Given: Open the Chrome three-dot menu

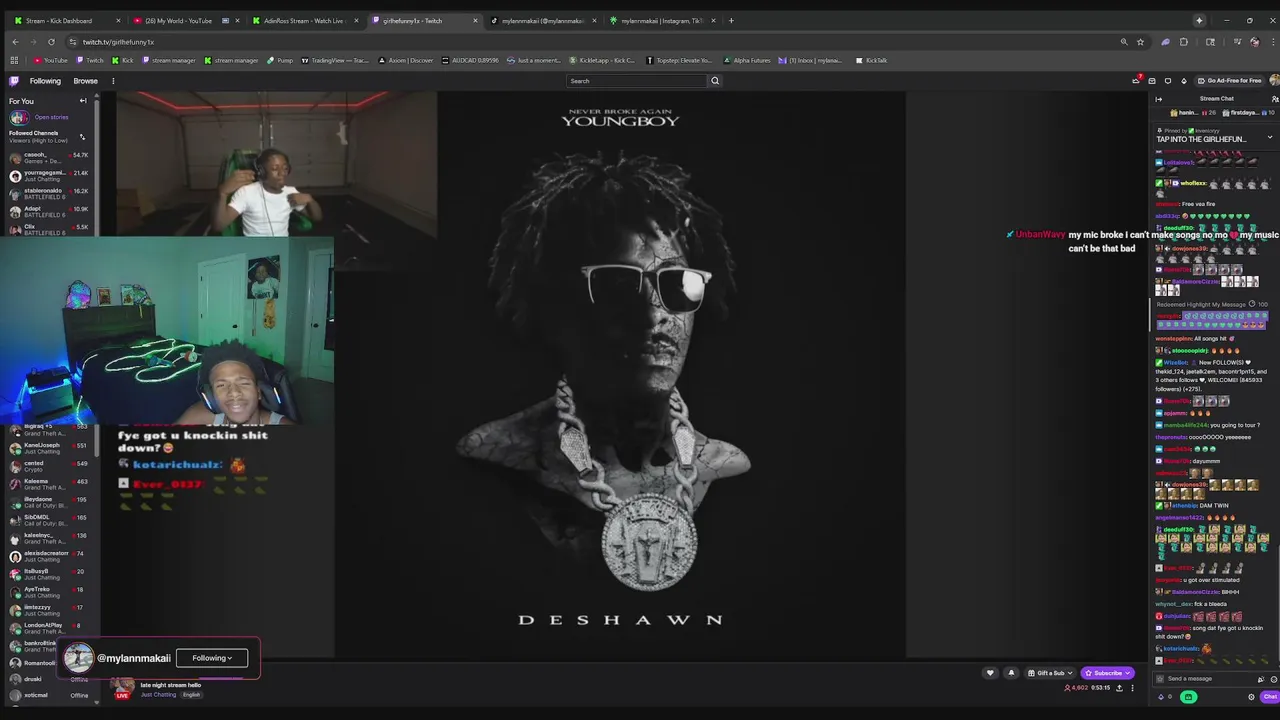Looking at the screenshot, I should coord(1273,42).
